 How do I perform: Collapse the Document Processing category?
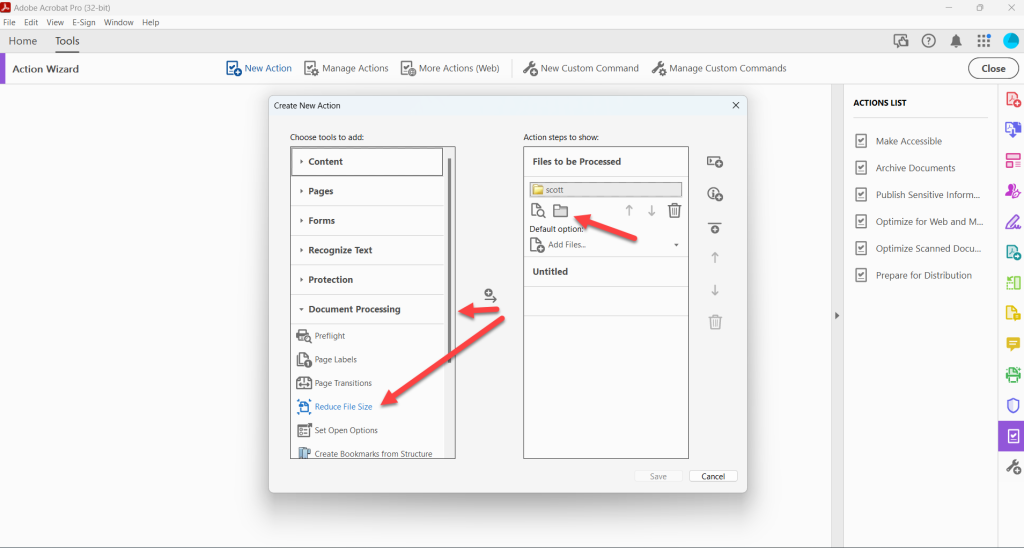tap(367, 309)
